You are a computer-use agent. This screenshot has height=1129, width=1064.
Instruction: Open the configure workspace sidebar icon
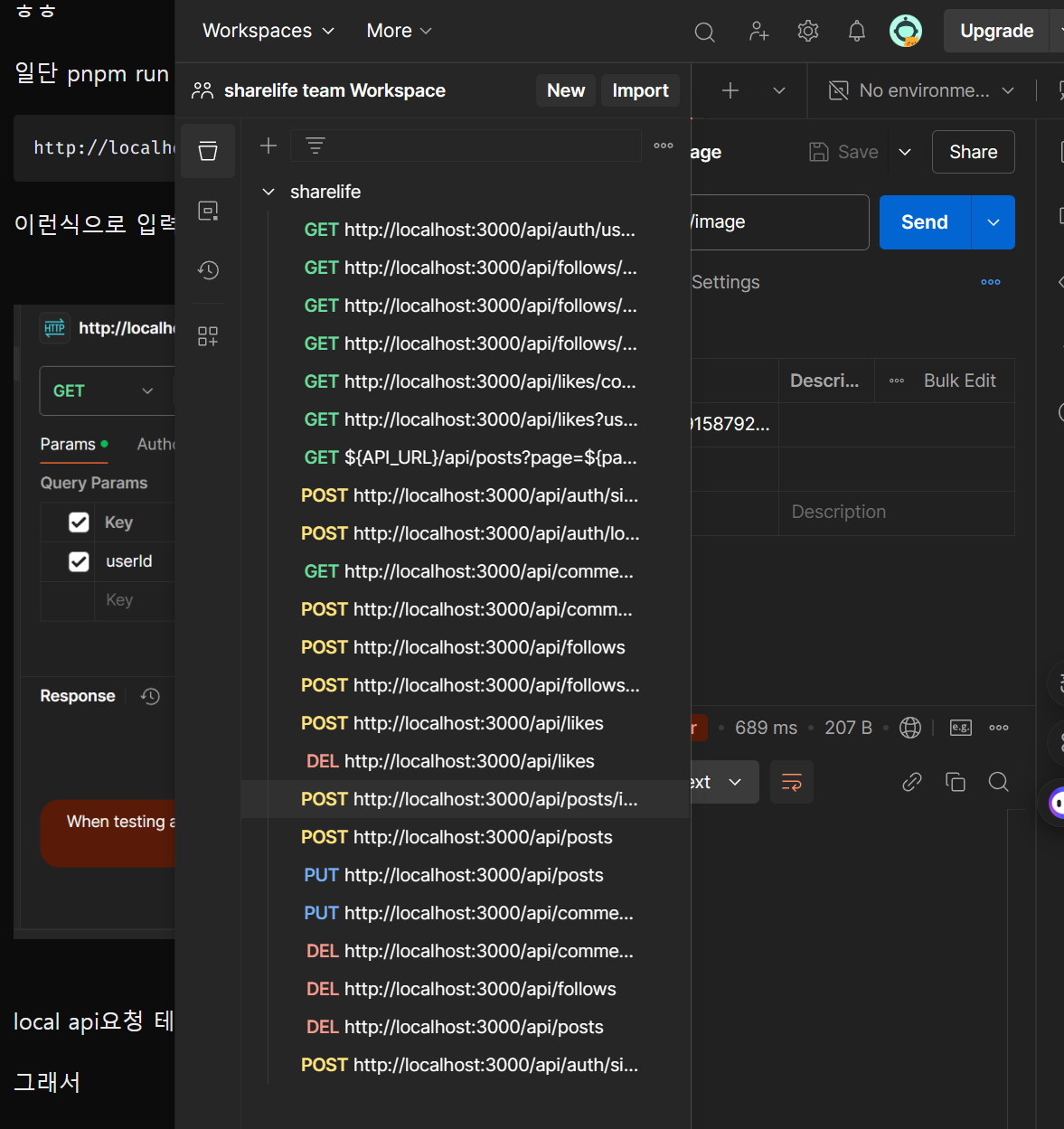208,336
